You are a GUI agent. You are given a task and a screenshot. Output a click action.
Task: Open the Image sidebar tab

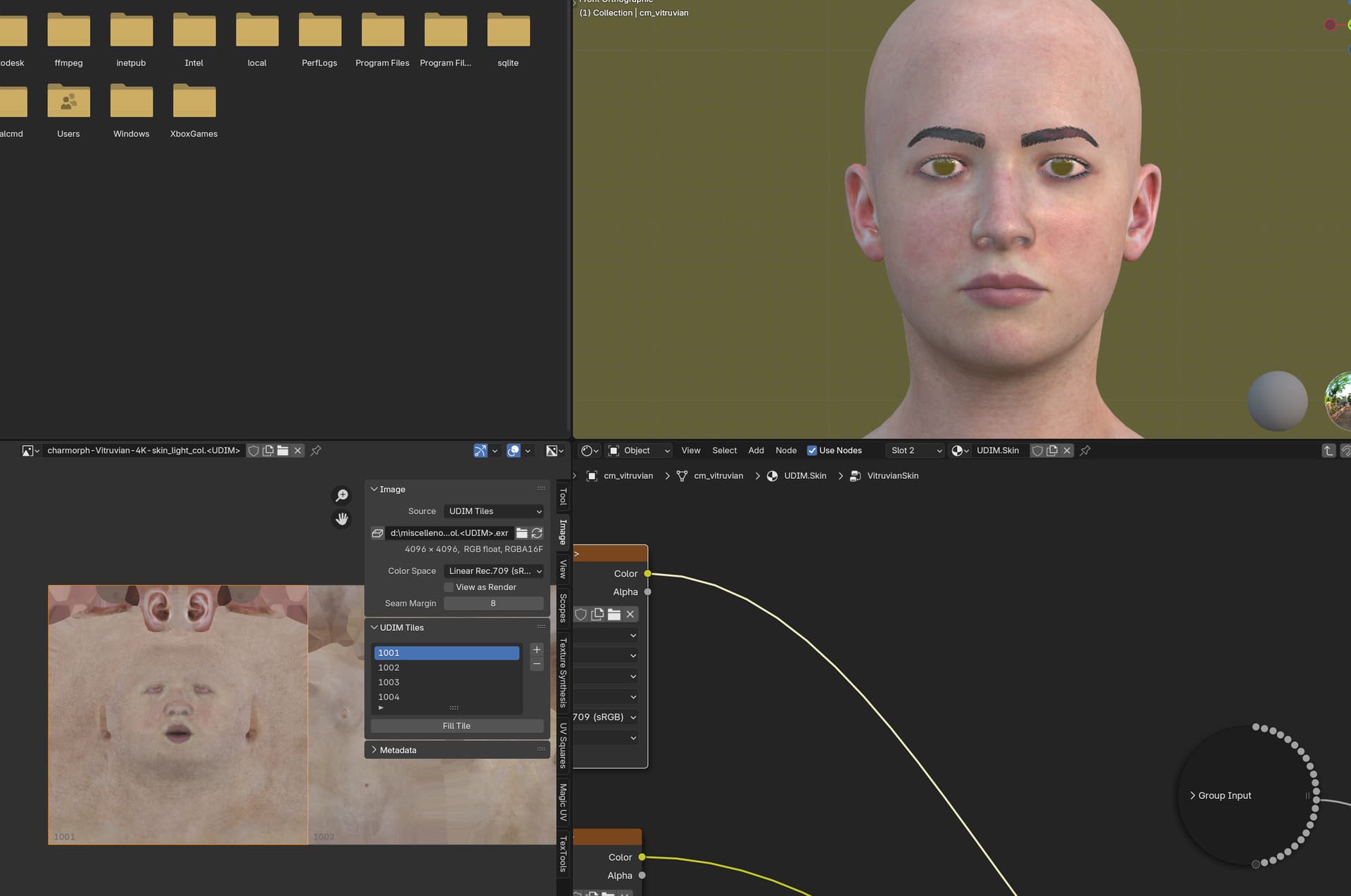[x=563, y=532]
